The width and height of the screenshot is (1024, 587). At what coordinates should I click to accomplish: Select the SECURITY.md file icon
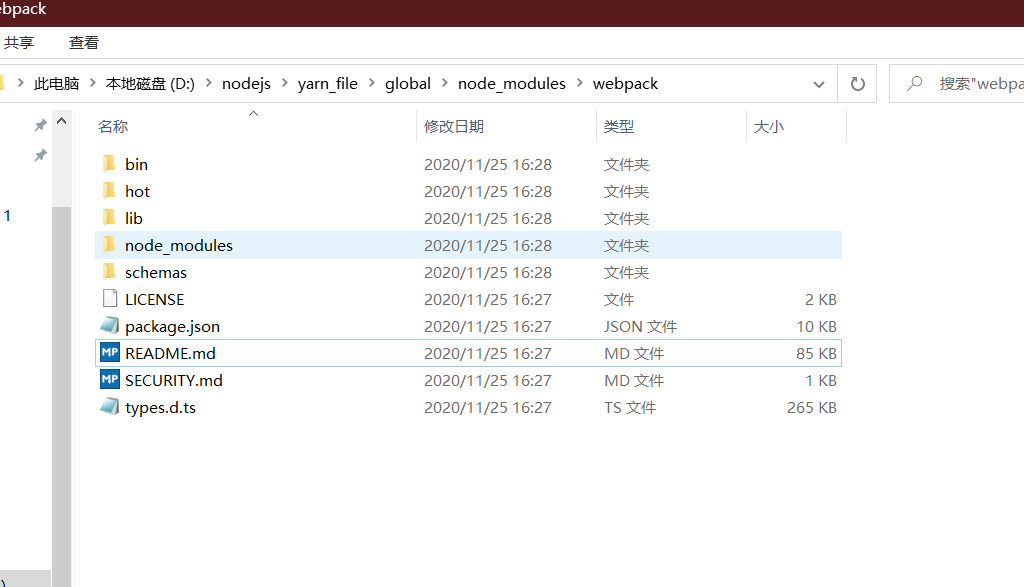tap(110, 379)
